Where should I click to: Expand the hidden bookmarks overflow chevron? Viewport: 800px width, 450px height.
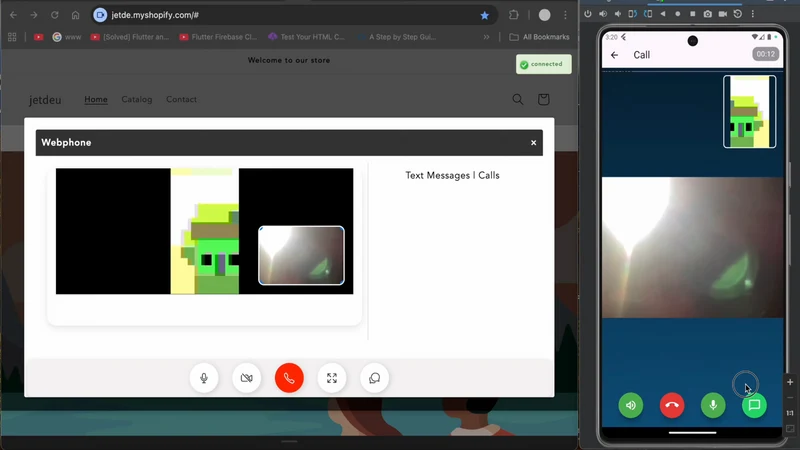click(486, 37)
